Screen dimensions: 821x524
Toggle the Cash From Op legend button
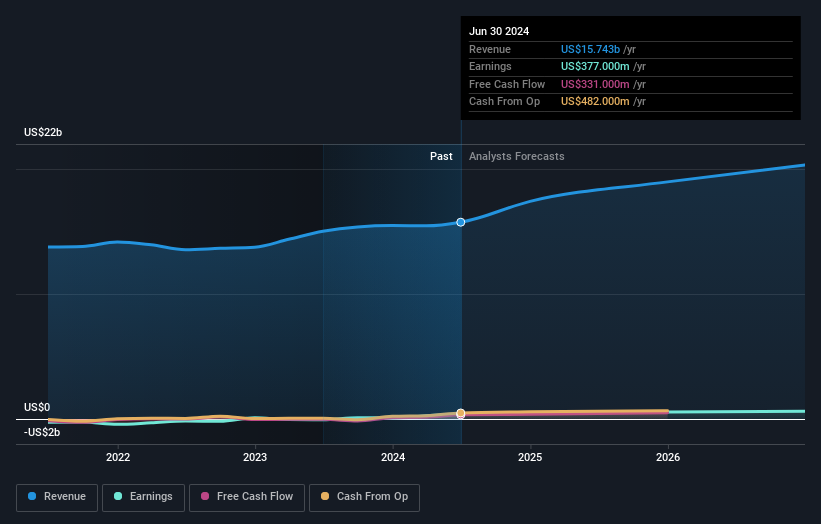click(364, 497)
